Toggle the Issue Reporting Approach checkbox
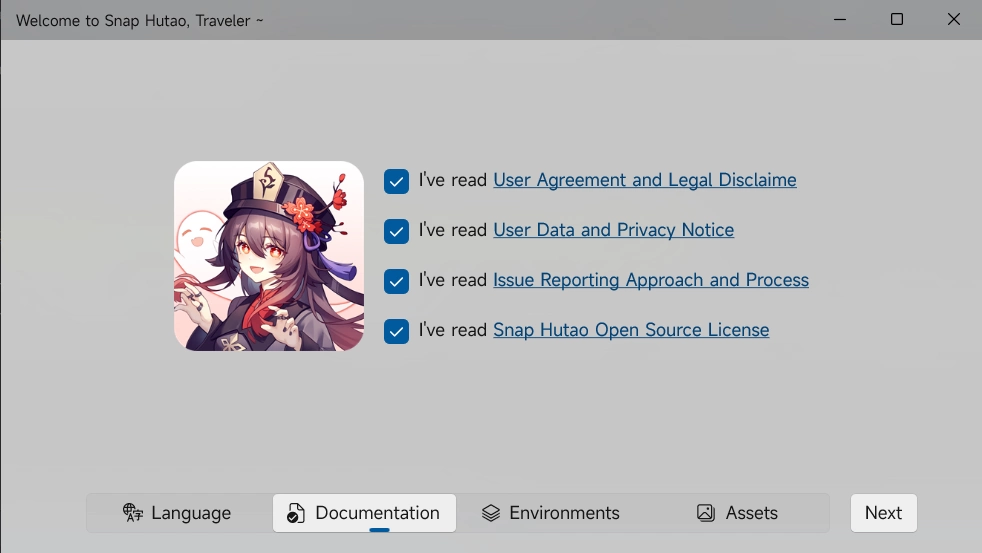 click(396, 281)
